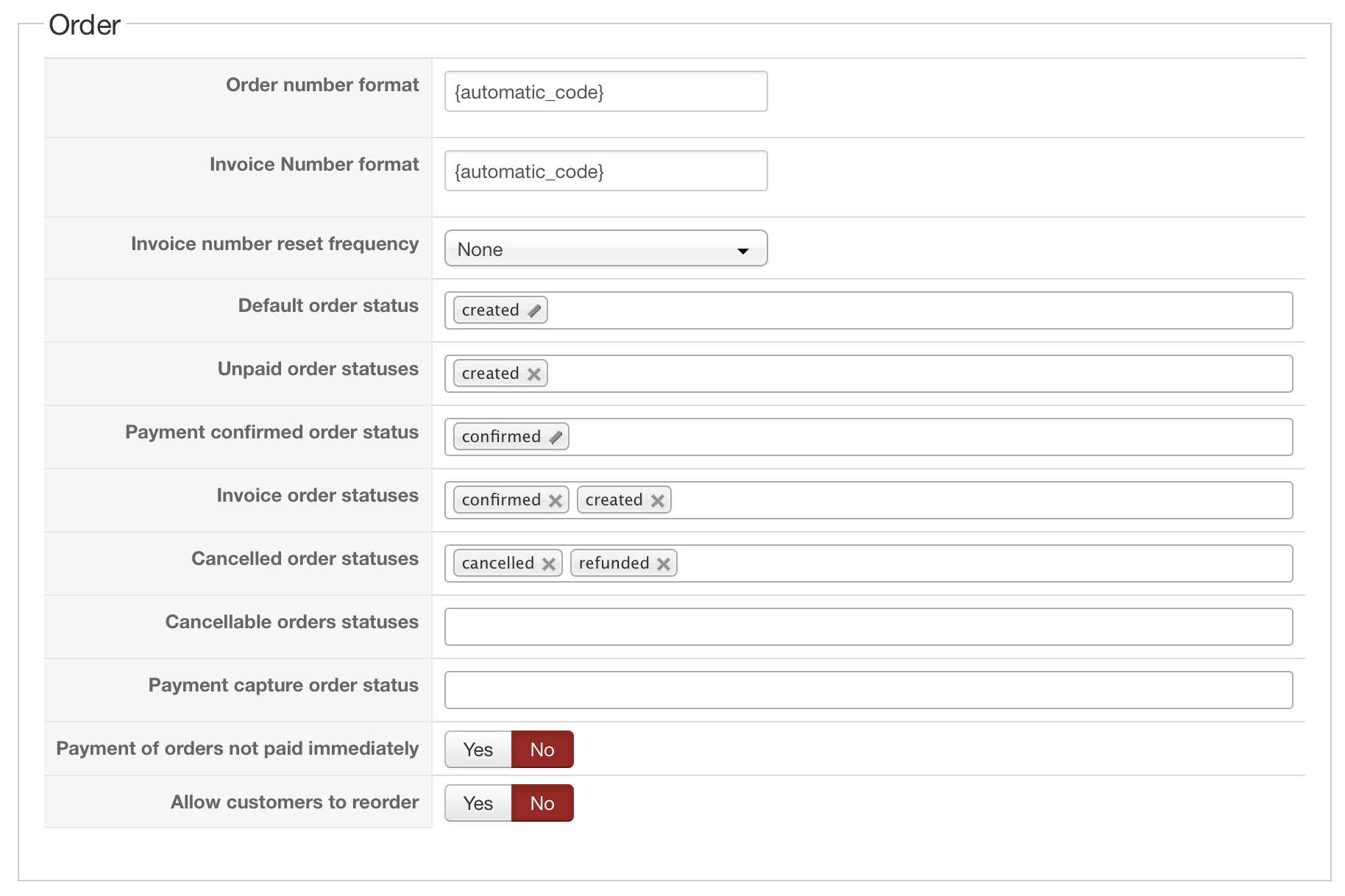Click edit pencil on Default order status tag
Viewport: 1345px width, 896px height.
(534, 310)
